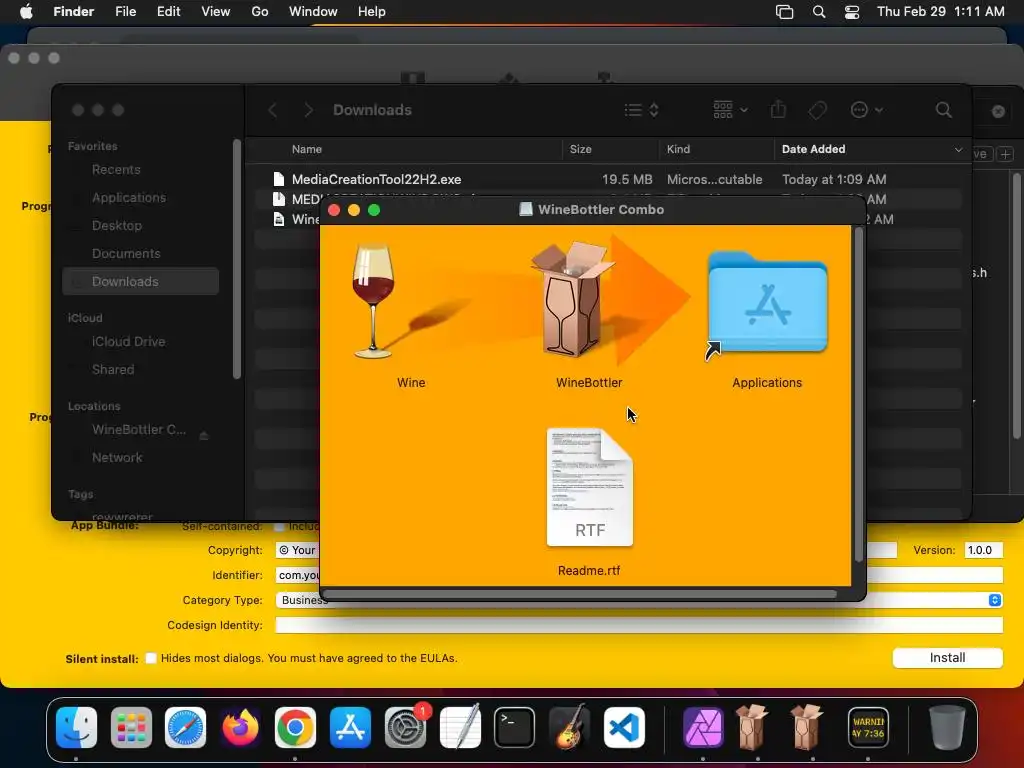The image size is (1024, 768).
Task: Launch Safari from the Dock
Action: (x=185, y=728)
